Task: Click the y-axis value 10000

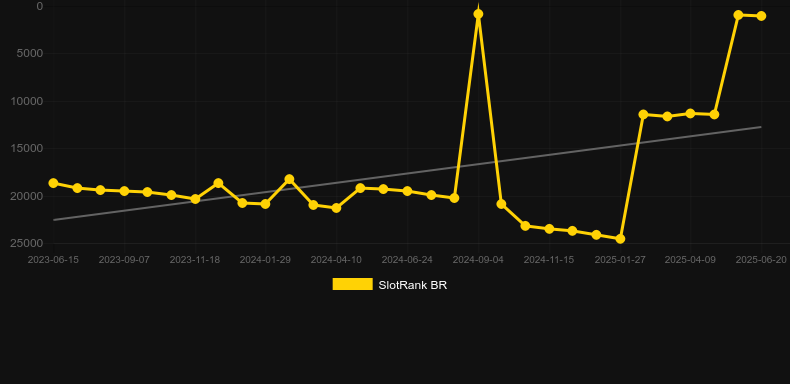Action: pyautogui.click(x=27, y=101)
